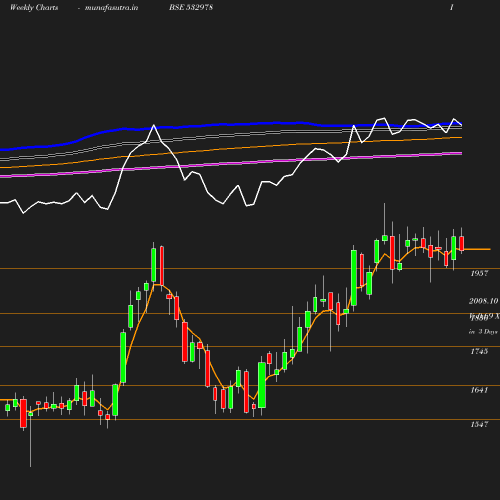Click the 1547 price level label
The width and height of the screenshot is (500, 500).
[479, 424]
